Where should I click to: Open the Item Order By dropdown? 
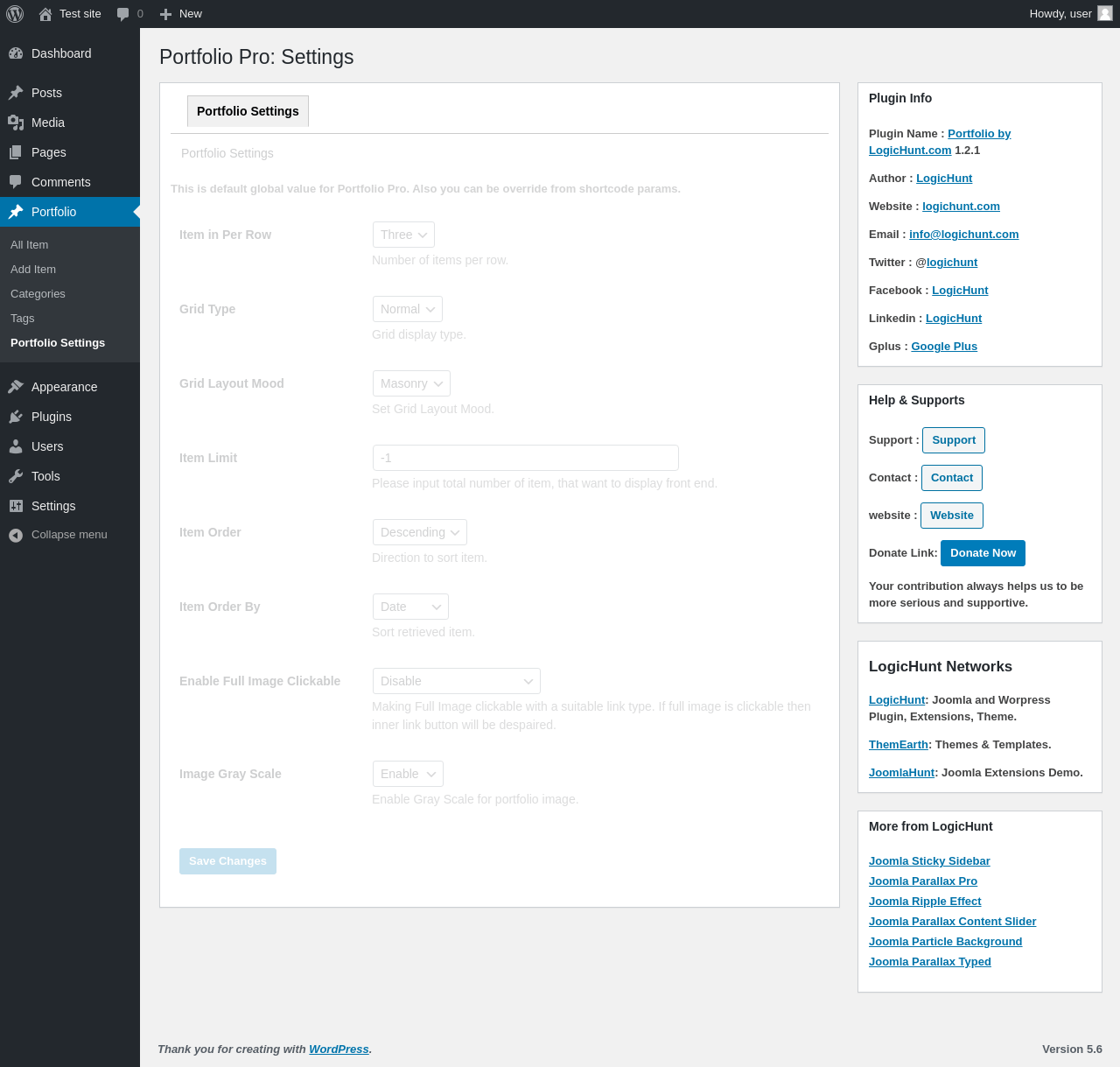[410, 607]
